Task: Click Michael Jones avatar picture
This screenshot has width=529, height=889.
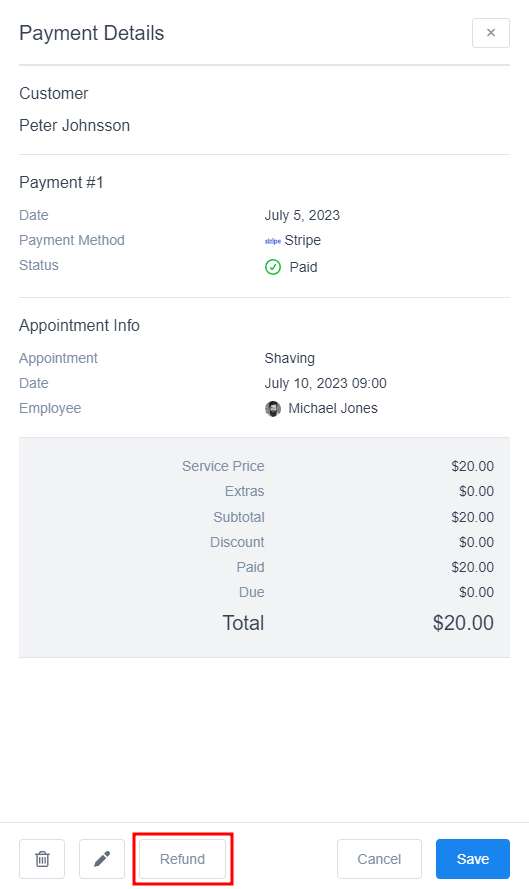Action: click(273, 408)
